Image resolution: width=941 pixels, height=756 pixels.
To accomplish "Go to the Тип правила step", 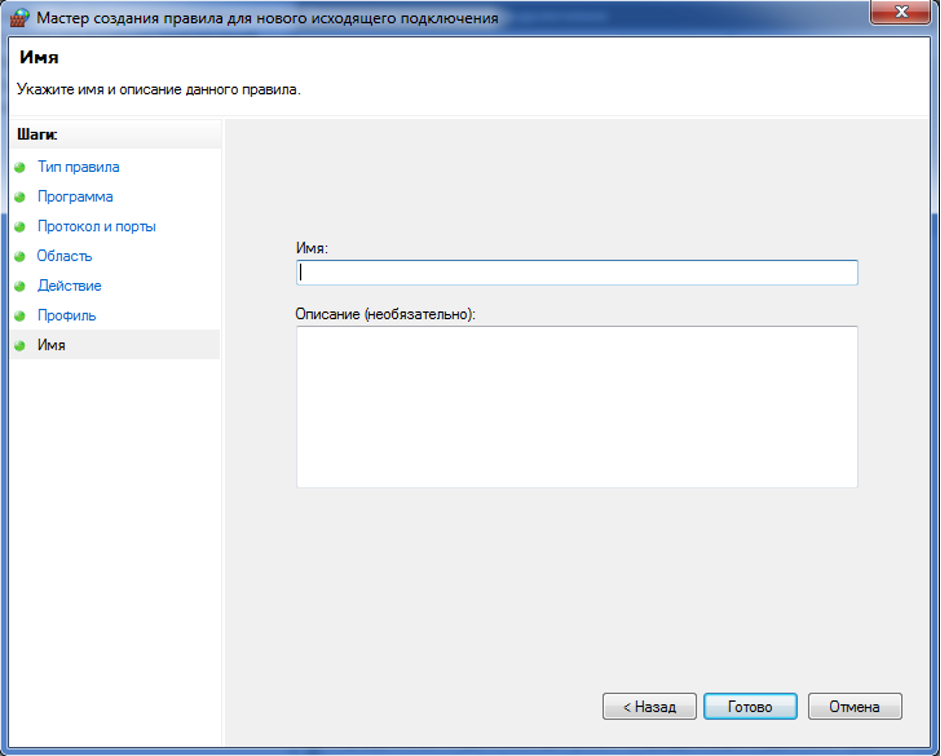I will 78,167.
